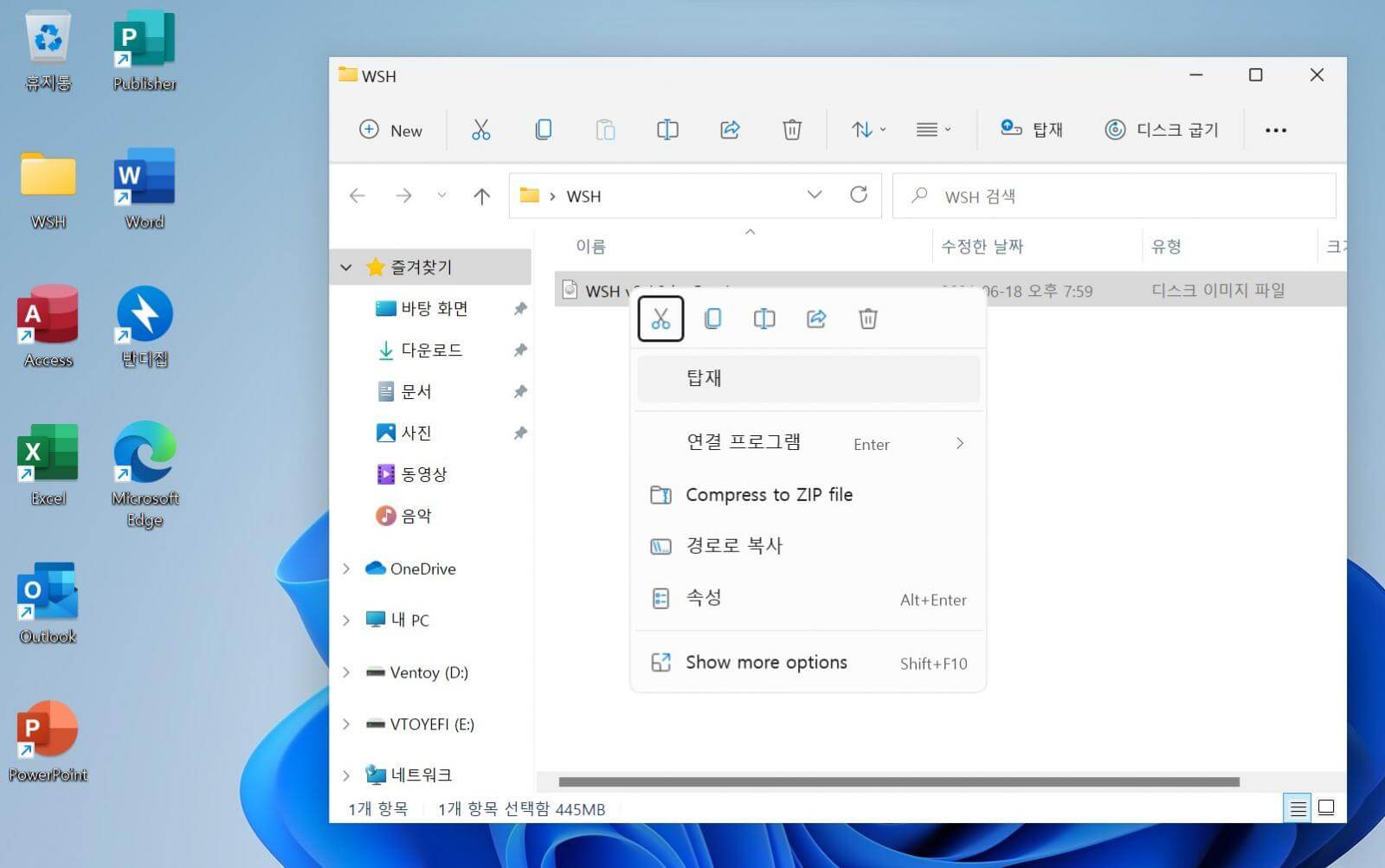Switch to details view via status bar icon
Viewport: 1385px width, 868px height.
(x=1298, y=809)
